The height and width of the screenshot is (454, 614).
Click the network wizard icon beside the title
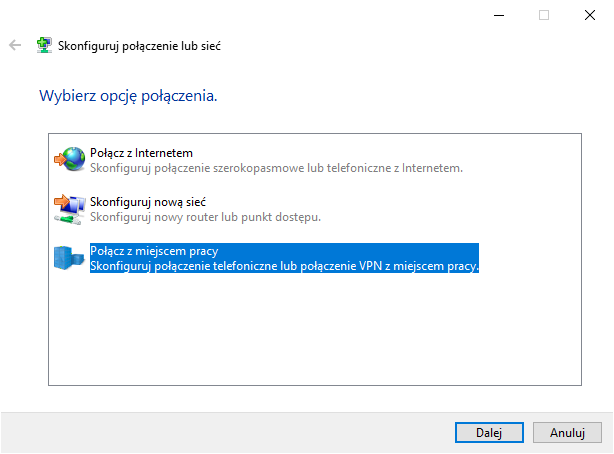(x=44, y=45)
